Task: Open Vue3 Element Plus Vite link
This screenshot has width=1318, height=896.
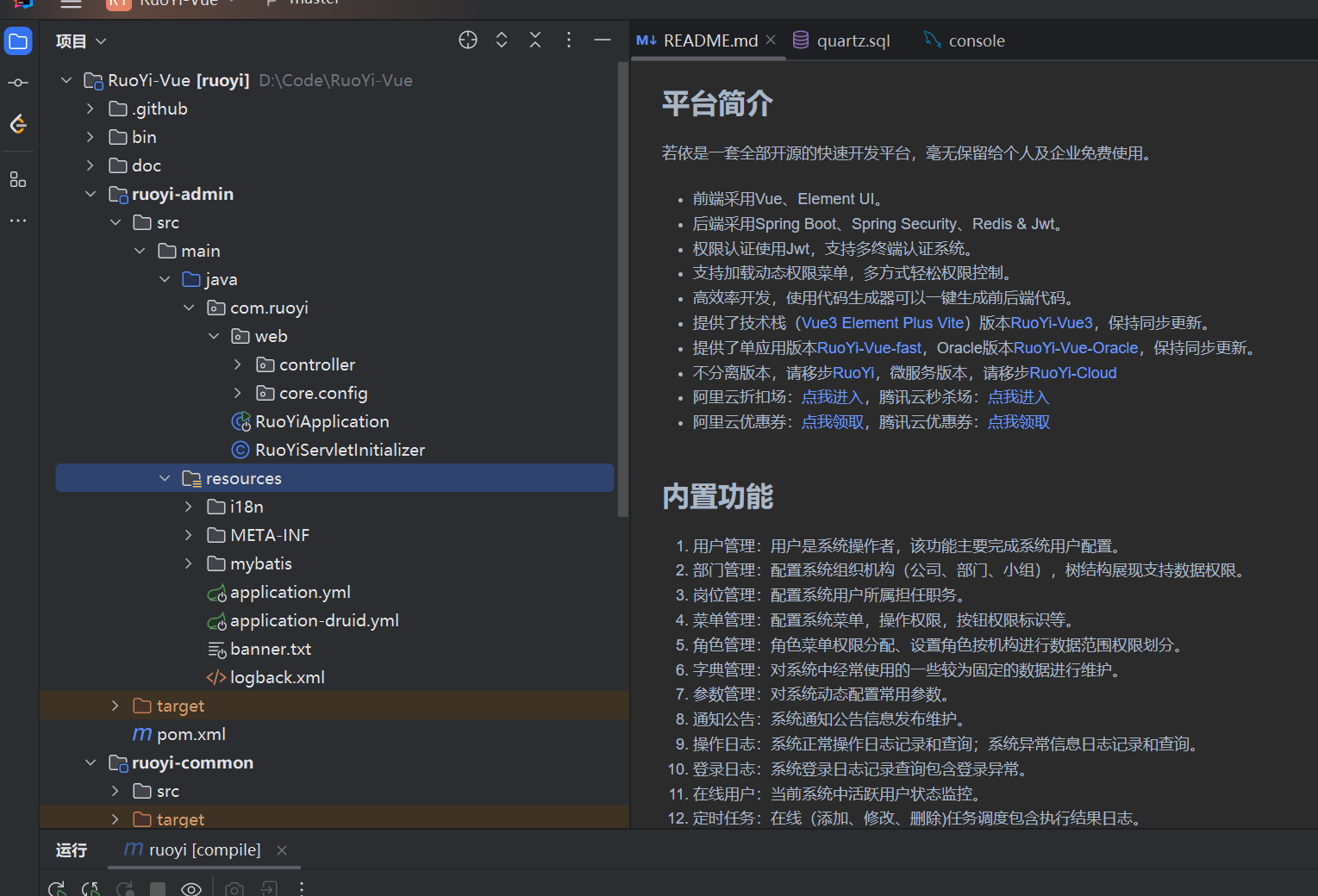Action: point(884,323)
